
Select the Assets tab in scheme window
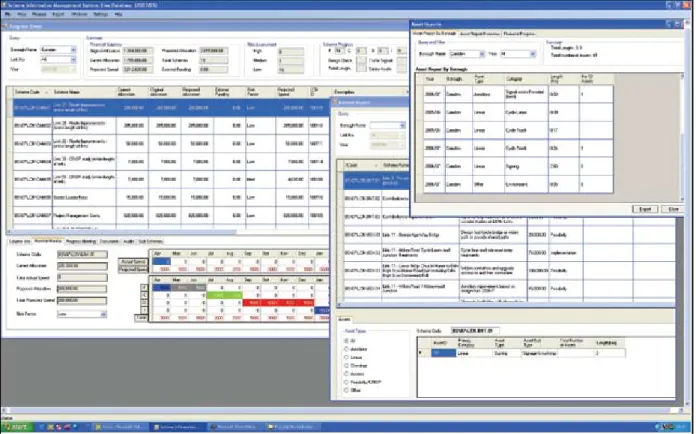(344, 320)
